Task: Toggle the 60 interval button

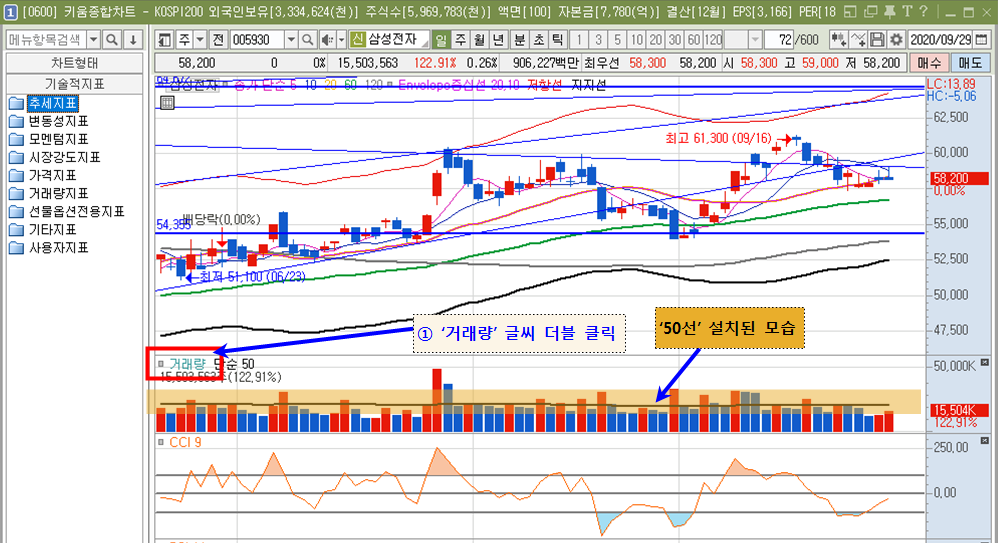Action: [x=693, y=40]
